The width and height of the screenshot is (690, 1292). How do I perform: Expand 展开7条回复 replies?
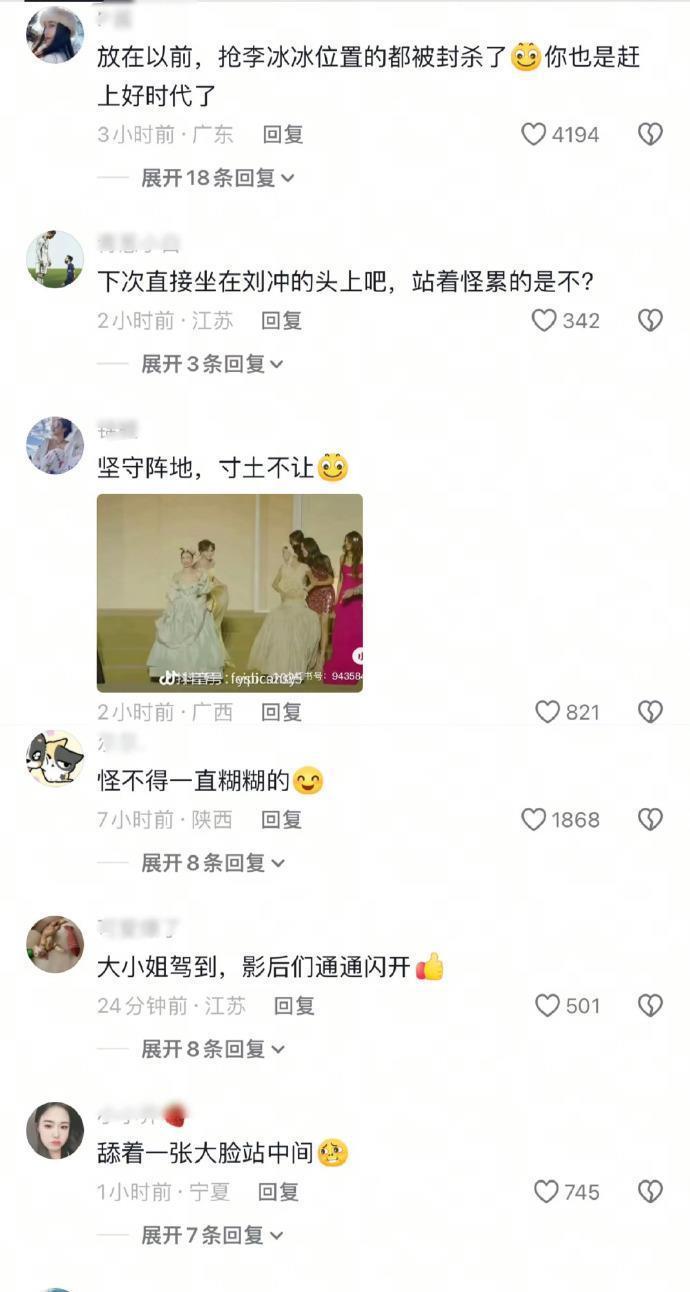coord(212,1236)
